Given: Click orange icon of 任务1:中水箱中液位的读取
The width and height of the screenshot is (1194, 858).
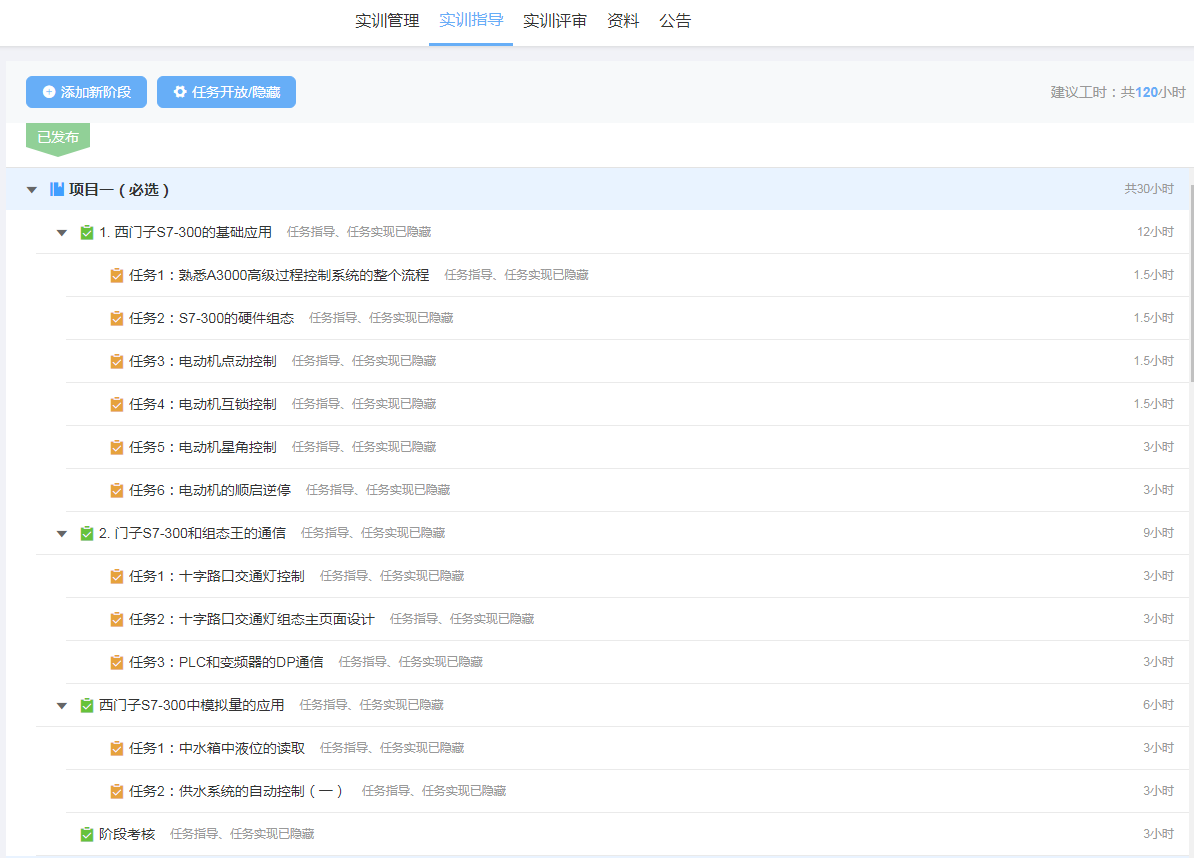Looking at the screenshot, I should [117, 748].
